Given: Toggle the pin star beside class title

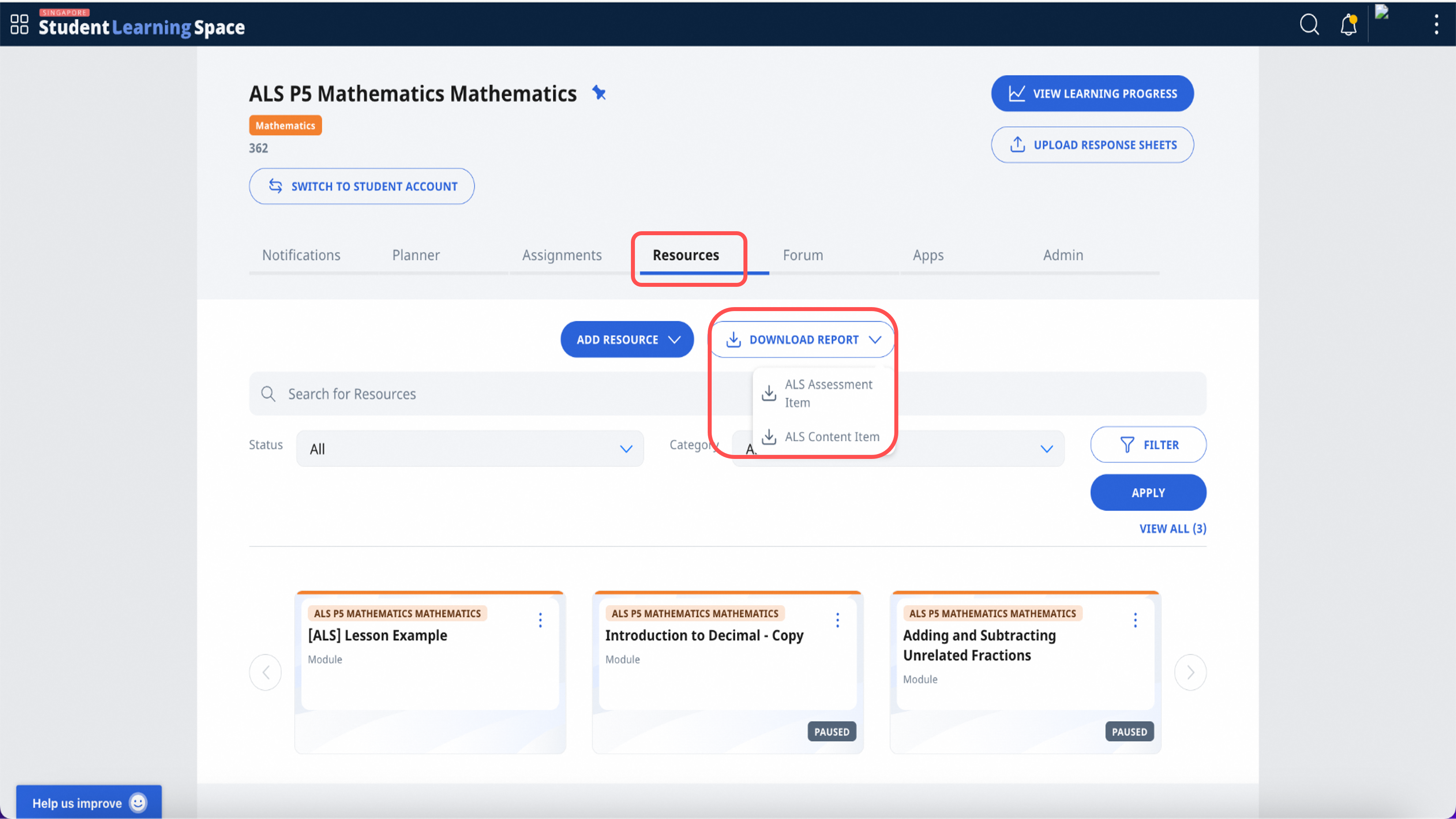Looking at the screenshot, I should pyautogui.click(x=599, y=93).
